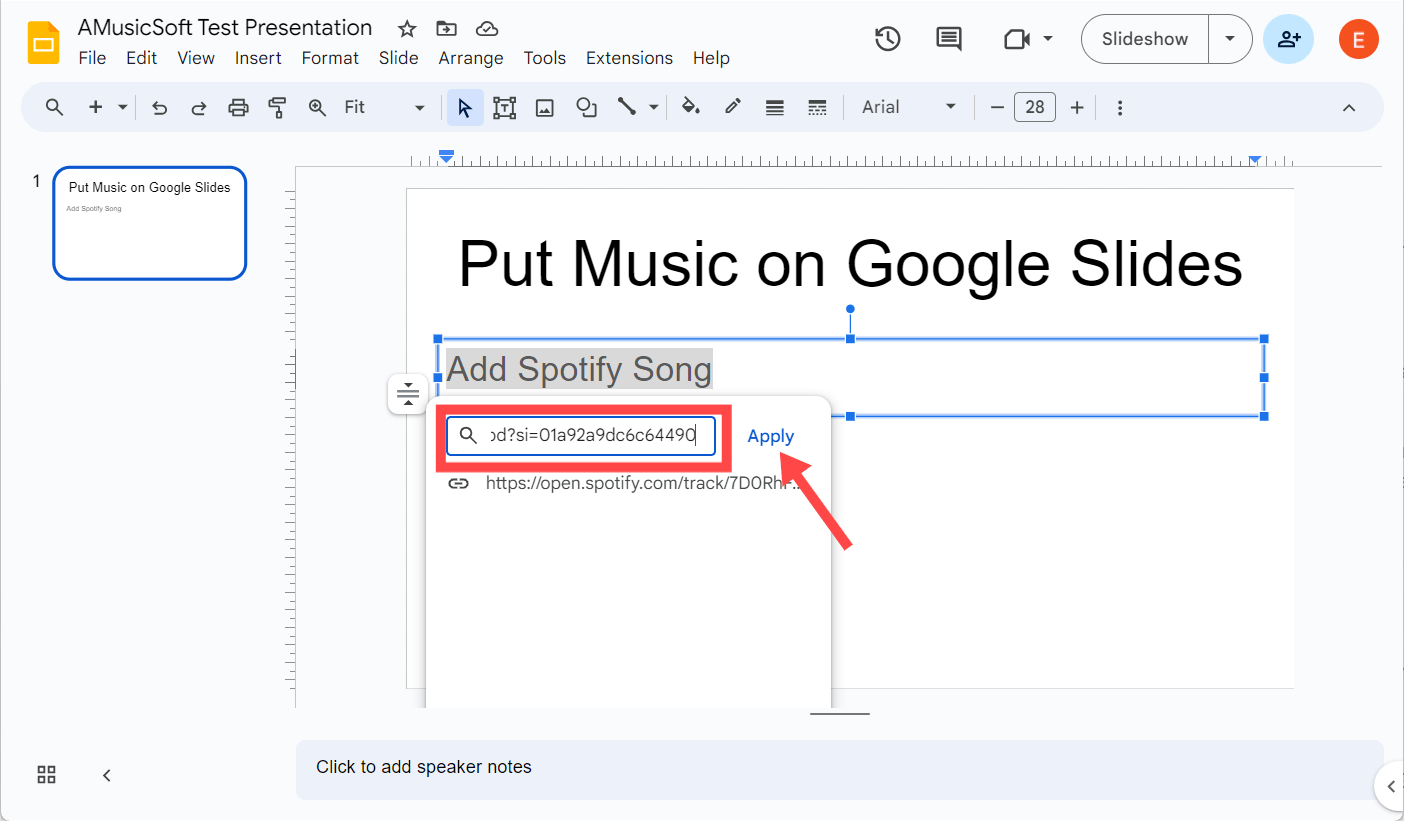Redo the last action
Screen dimensions: 1404x821
coord(199,107)
